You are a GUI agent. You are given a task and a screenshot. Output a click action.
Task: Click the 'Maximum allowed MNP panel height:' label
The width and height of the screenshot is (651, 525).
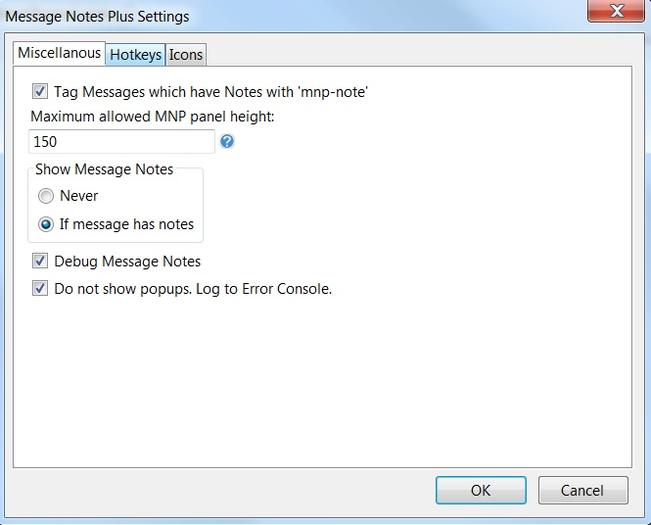pyautogui.click(x=152, y=117)
